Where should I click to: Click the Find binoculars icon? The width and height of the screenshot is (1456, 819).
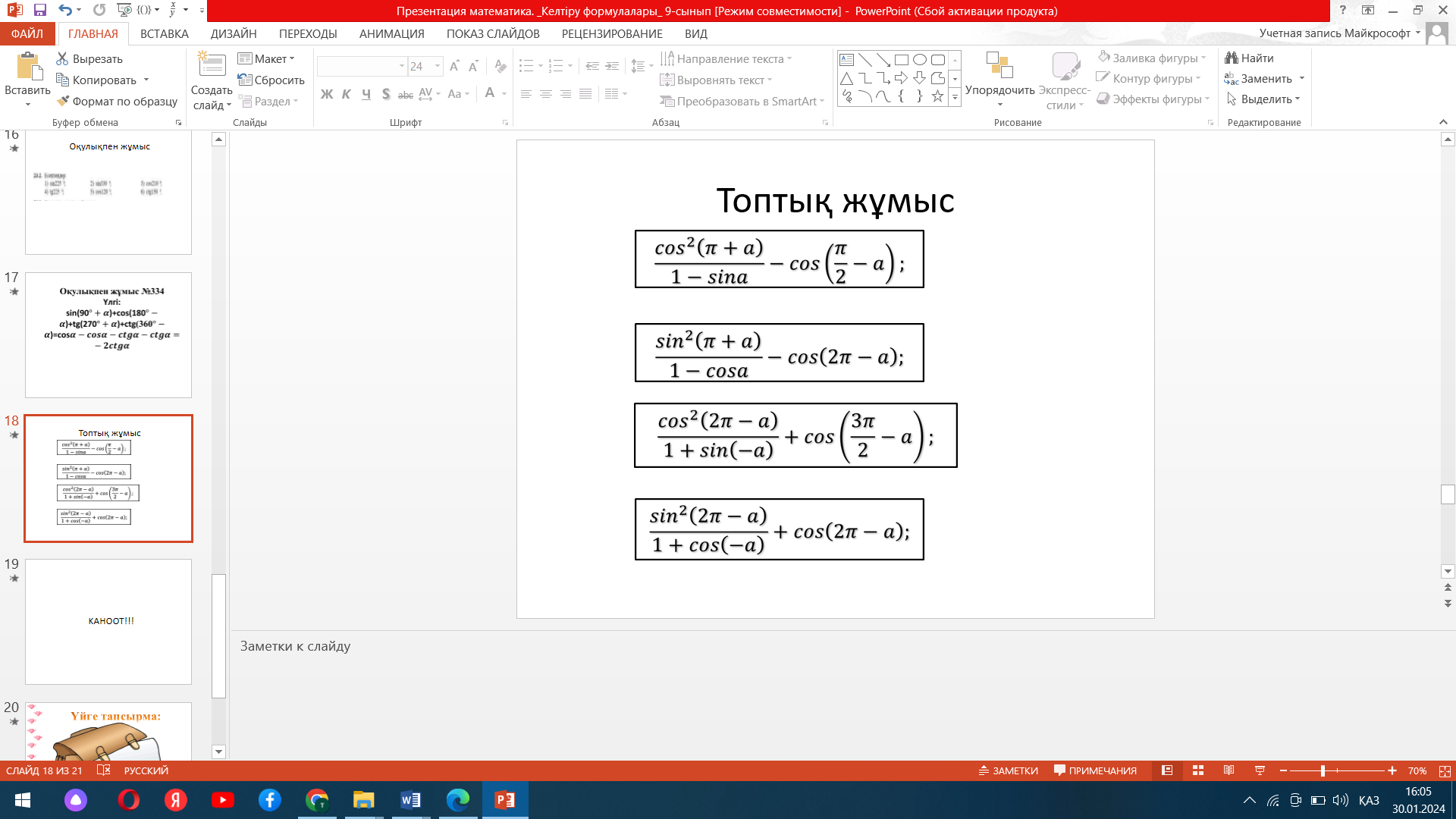pyautogui.click(x=1232, y=58)
